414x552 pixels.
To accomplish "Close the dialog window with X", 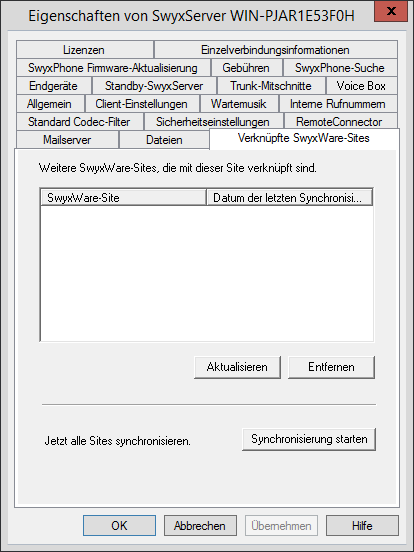I will pos(391,11).
